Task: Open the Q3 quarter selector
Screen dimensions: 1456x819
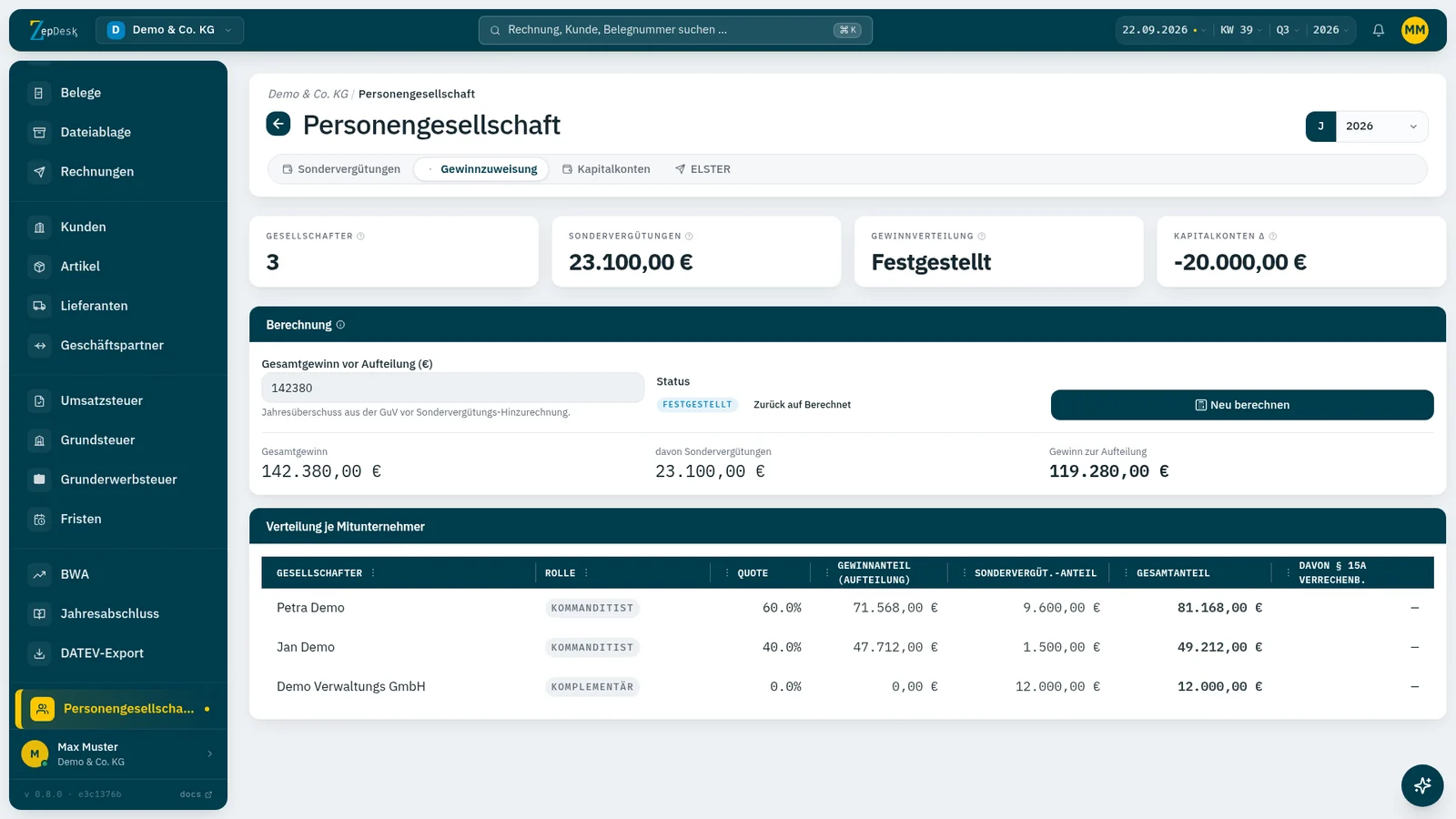Action: (x=1287, y=30)
